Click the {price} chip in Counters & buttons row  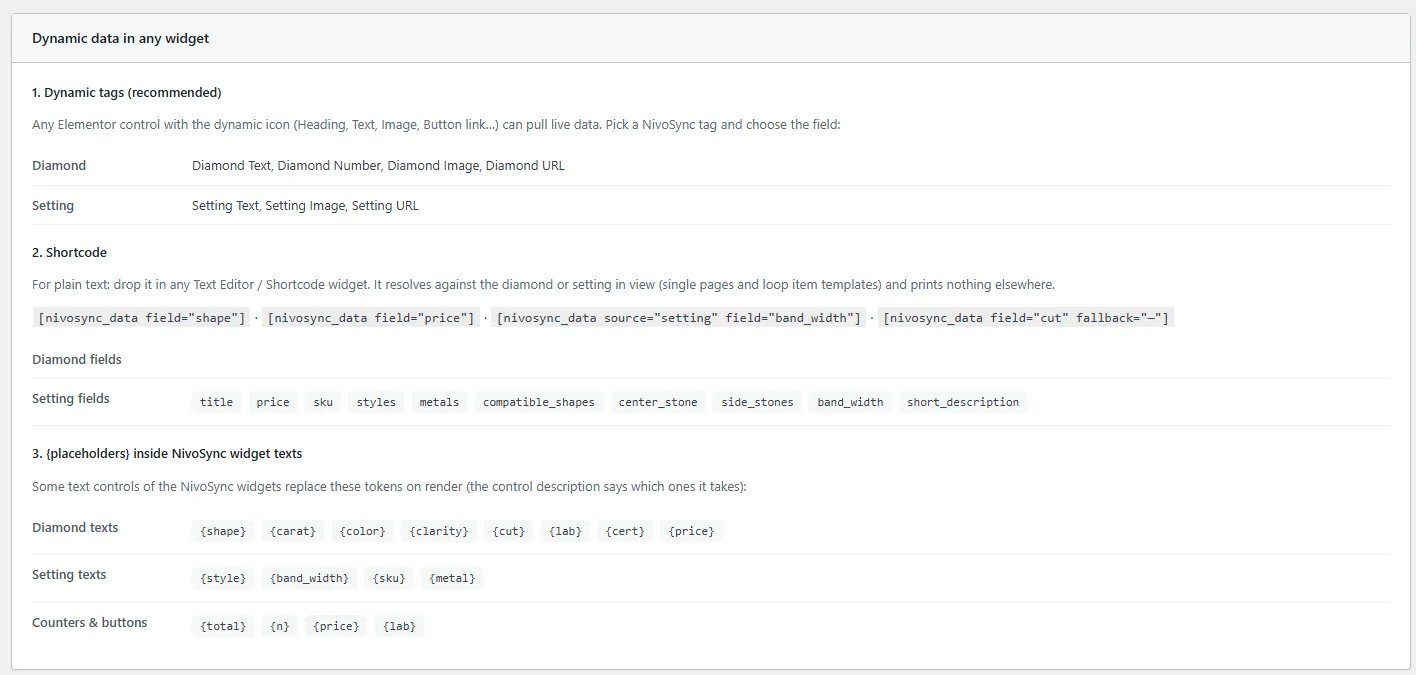click(336, 626)
